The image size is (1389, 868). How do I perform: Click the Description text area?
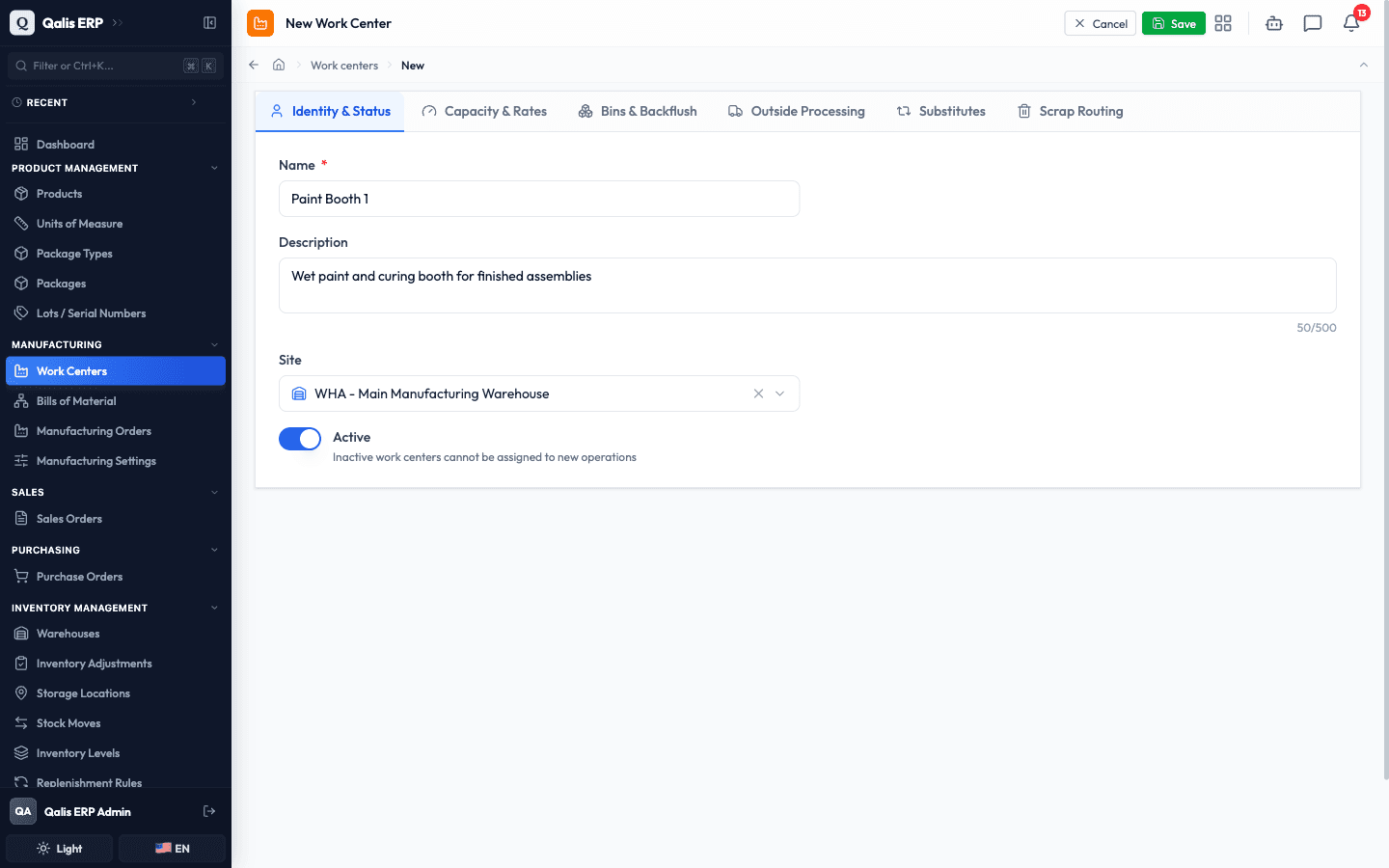(807, 285)
